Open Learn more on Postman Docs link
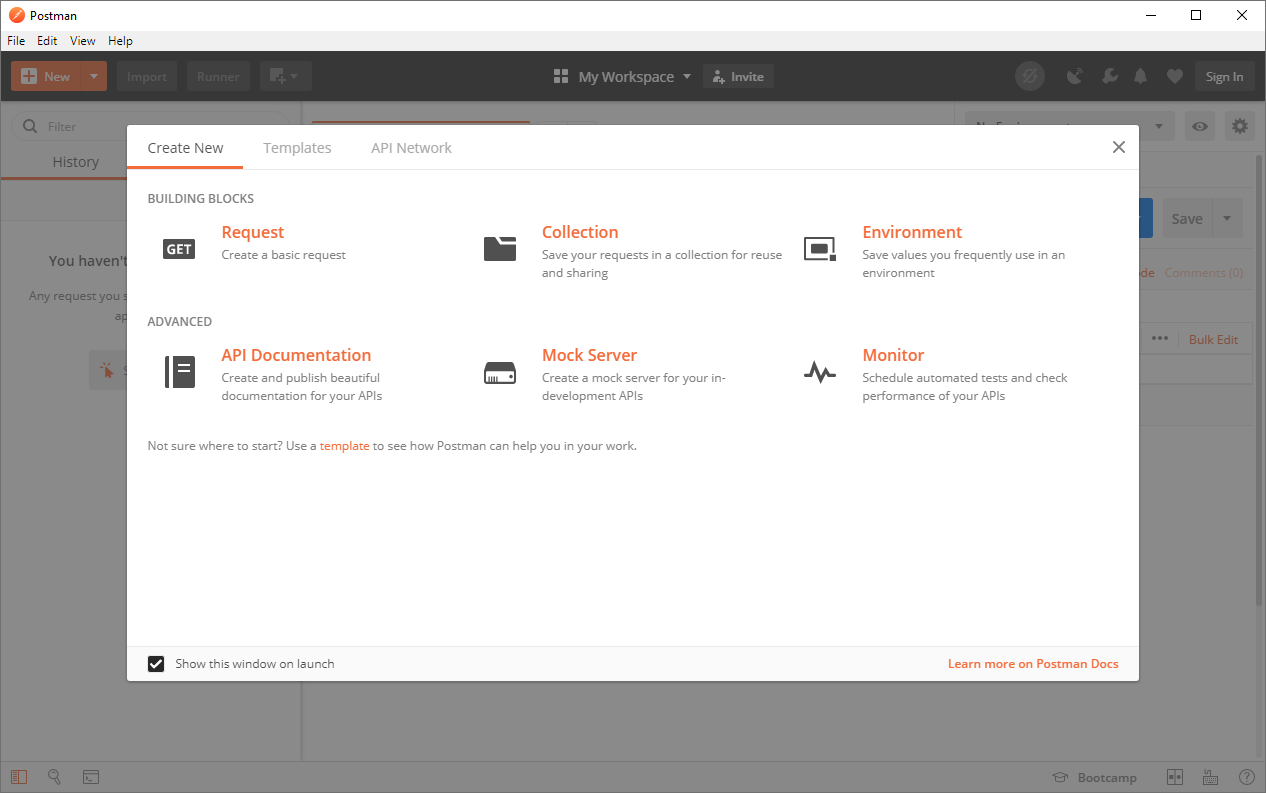This screenshot has width=1266, height=793. click(x=1033, y=663)
